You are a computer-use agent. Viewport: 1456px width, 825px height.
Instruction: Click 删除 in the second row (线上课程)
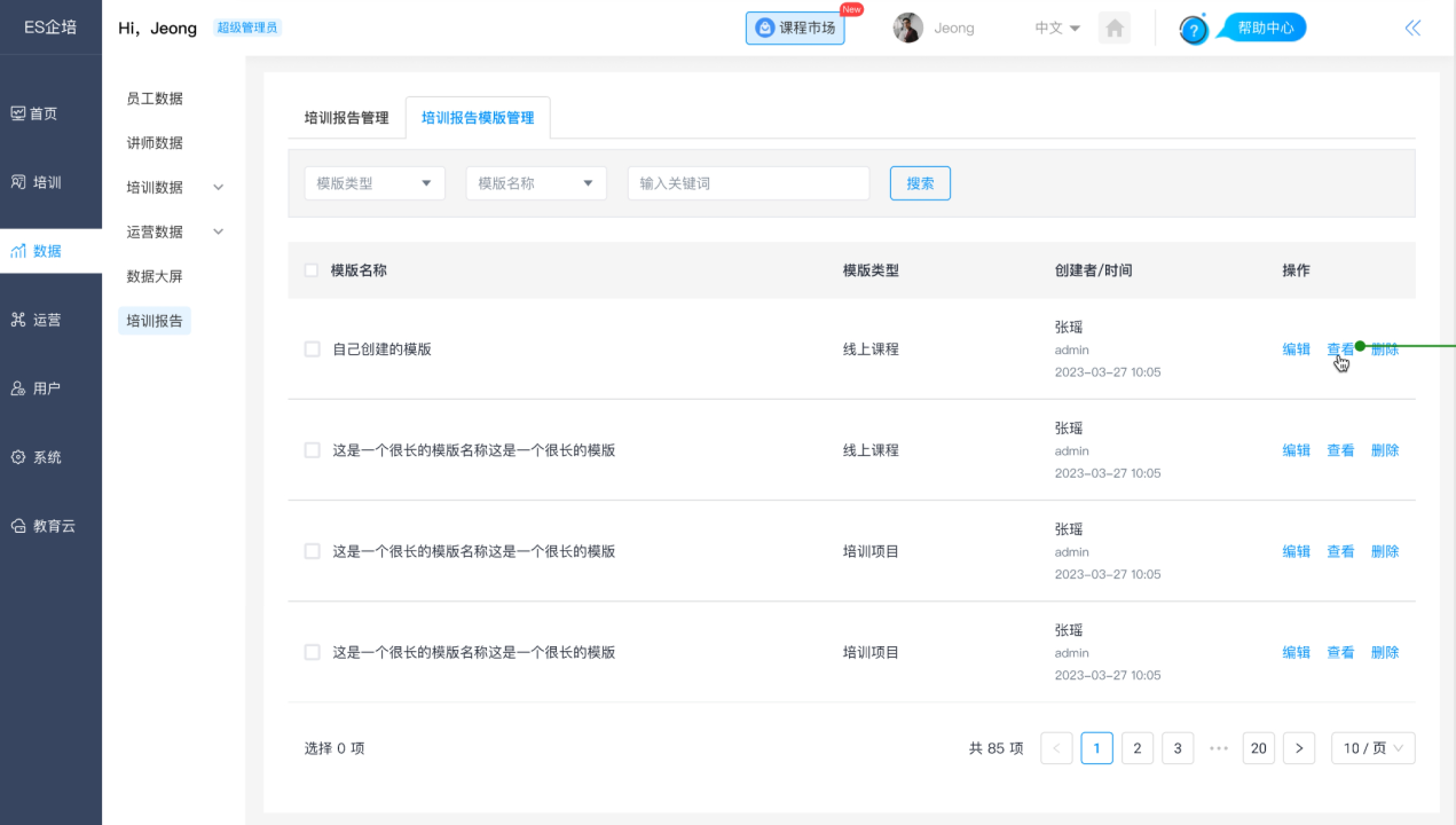[x=1385, y=450]
